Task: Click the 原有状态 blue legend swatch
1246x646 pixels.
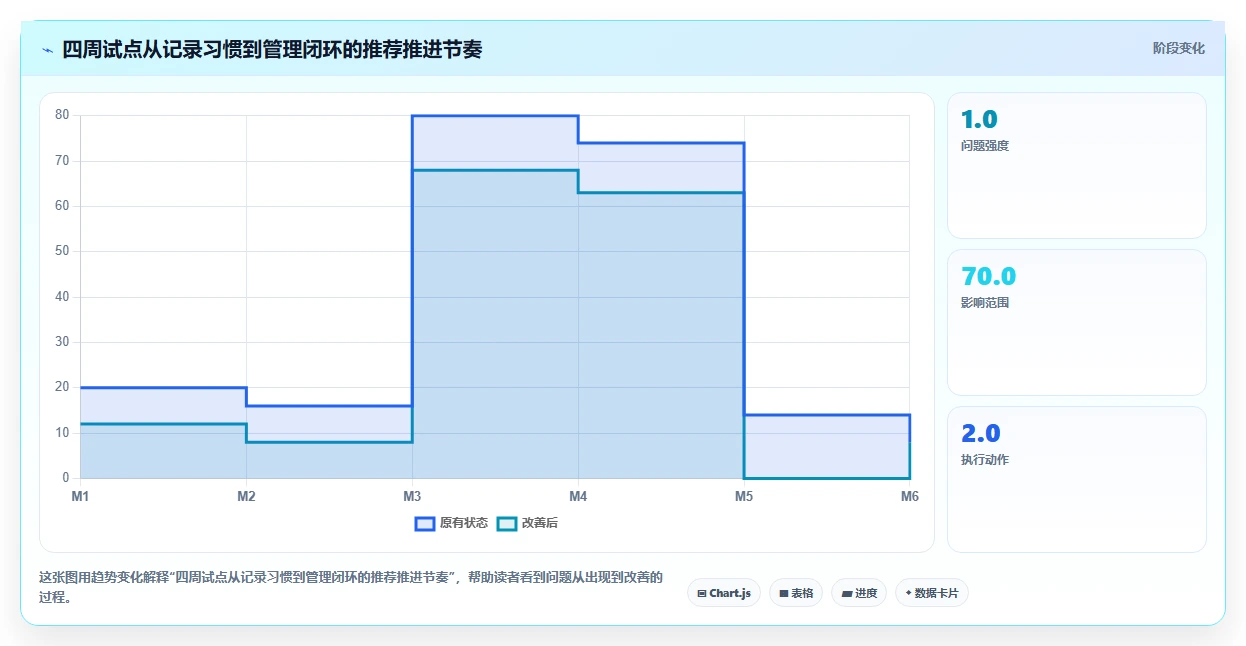Action: (425, 523)
